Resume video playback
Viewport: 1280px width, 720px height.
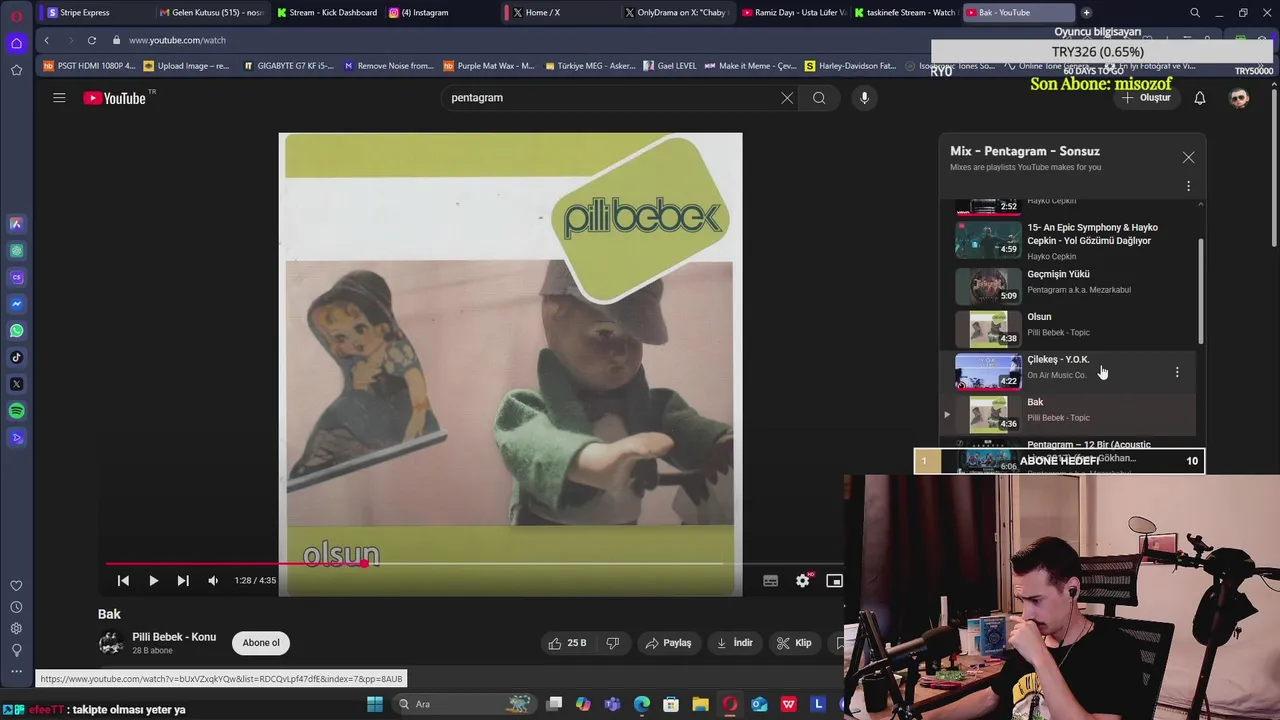coord(153,581)
